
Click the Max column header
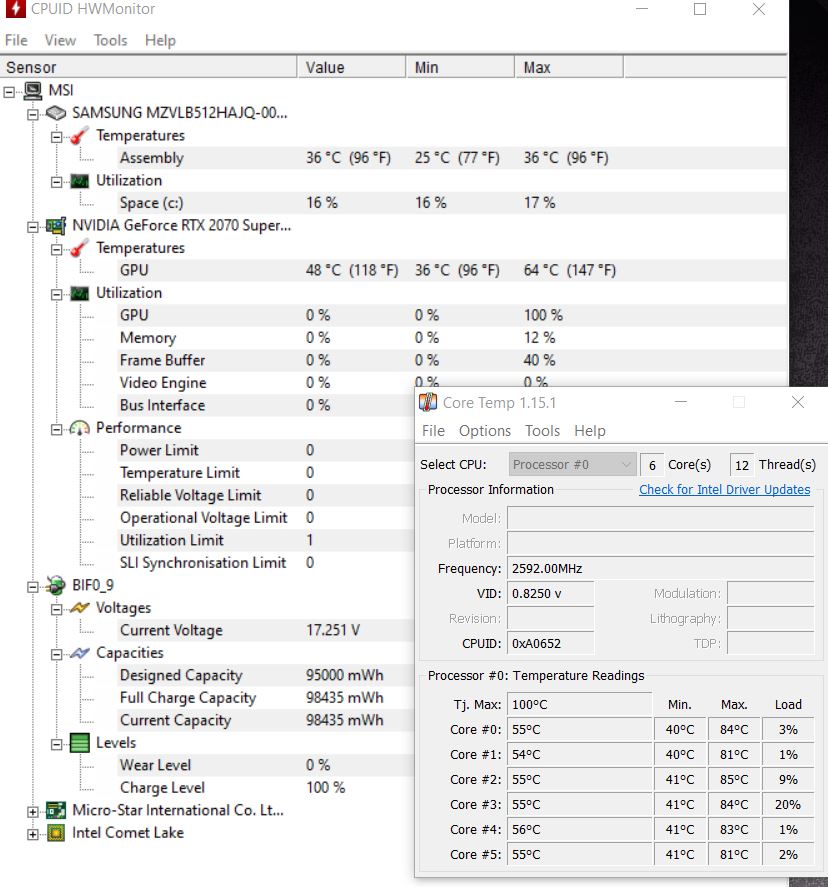coord(569,67)
